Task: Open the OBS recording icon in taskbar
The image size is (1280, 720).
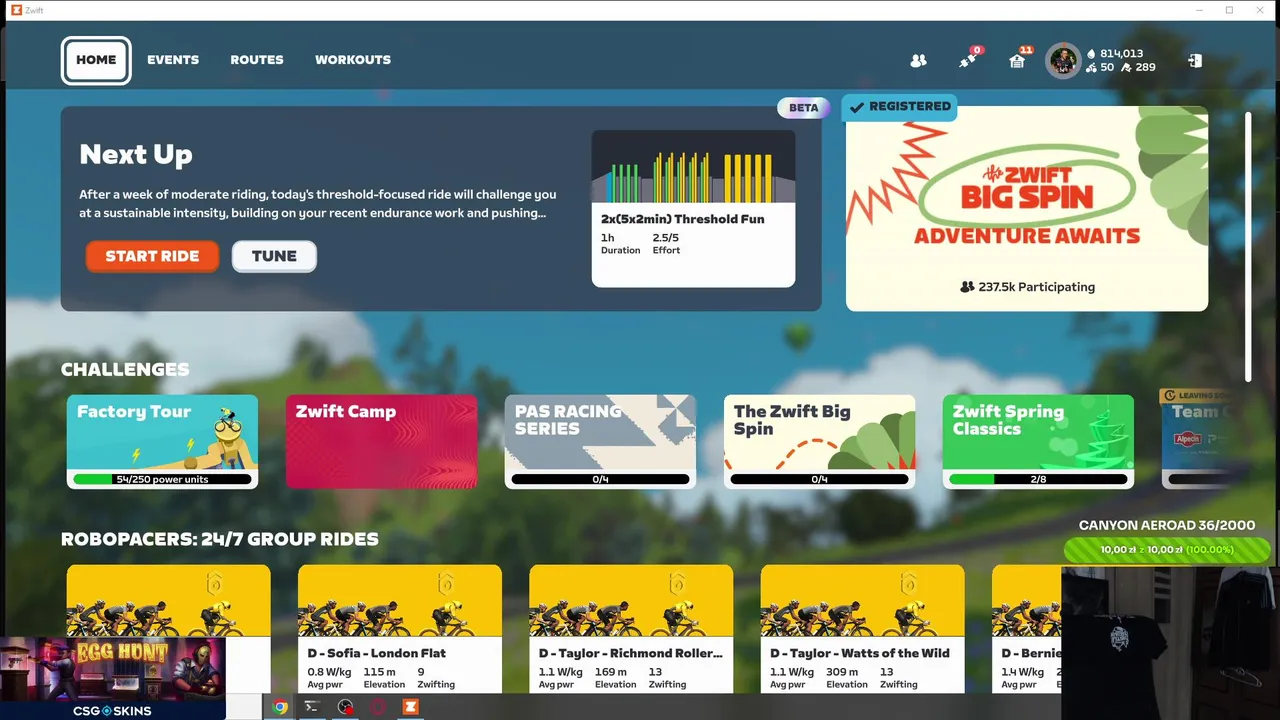Action: pos(346,707)
